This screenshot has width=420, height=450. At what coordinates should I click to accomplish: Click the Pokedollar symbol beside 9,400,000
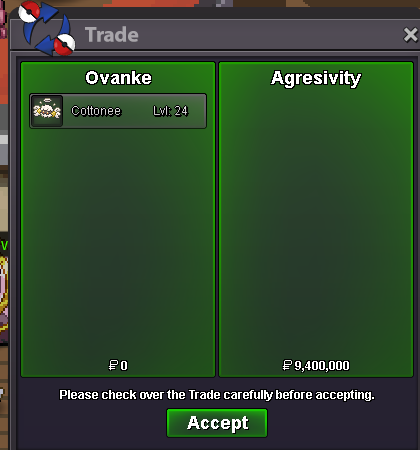(x=287, y=365)
